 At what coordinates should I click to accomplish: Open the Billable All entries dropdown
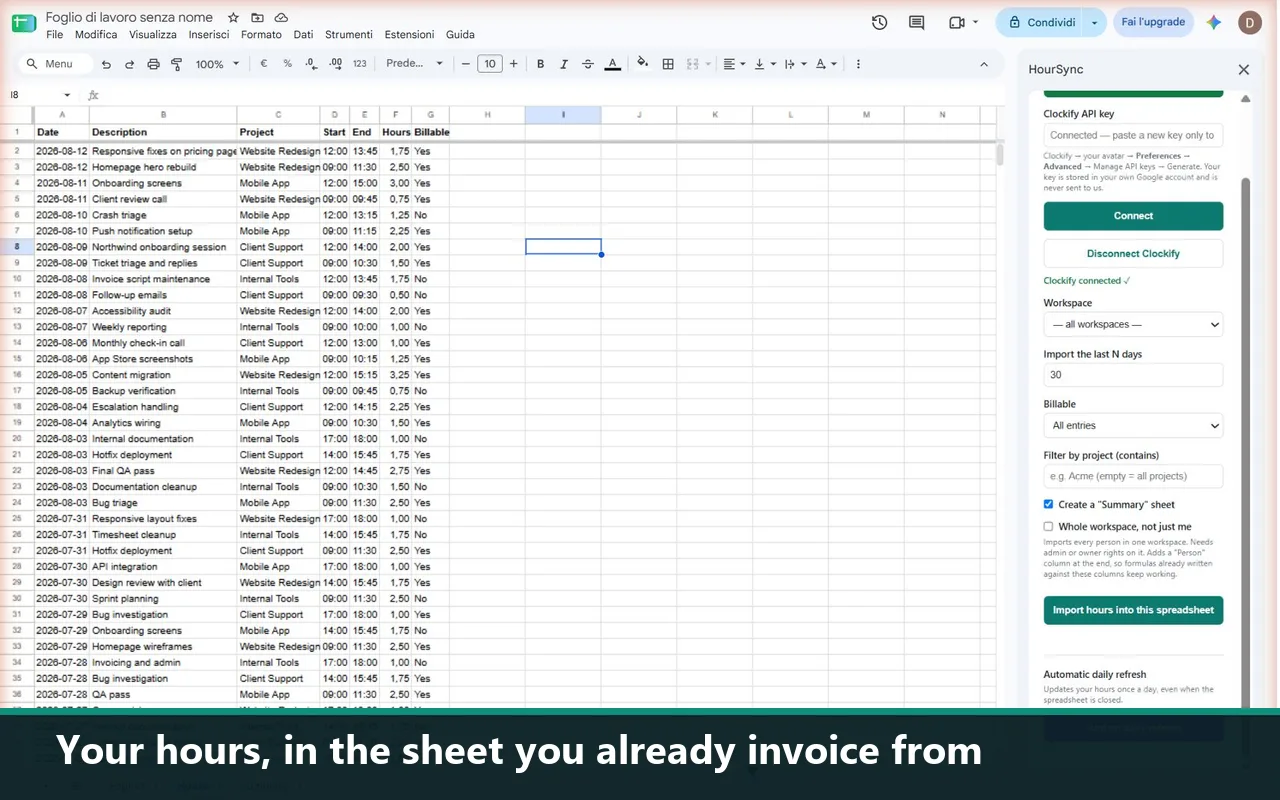(1133, 425)
